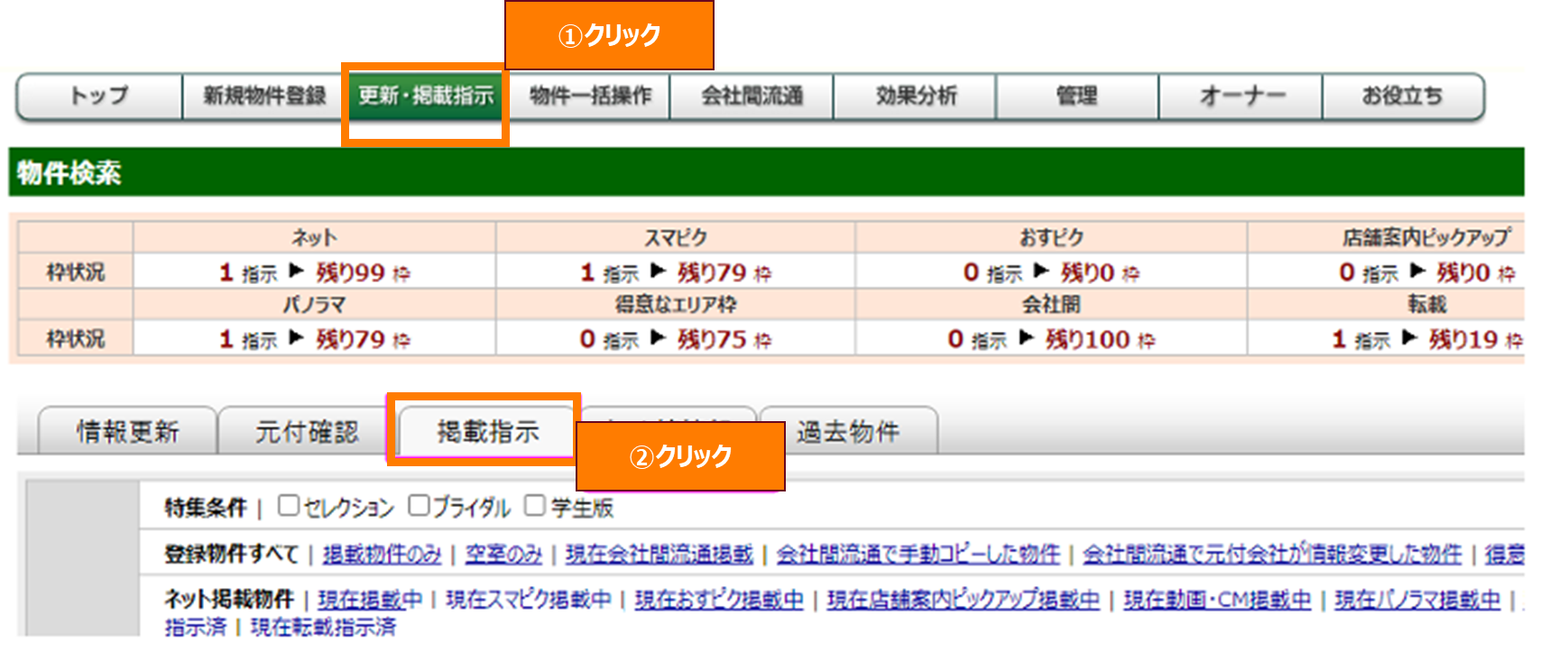Tick the ブライダル checkbox
The image size is (1568, 652).
[419, 505]
